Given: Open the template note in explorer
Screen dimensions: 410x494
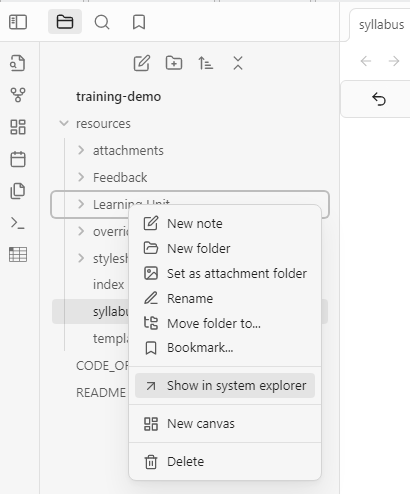Looking at the screenshot, I should coord(111,339).
